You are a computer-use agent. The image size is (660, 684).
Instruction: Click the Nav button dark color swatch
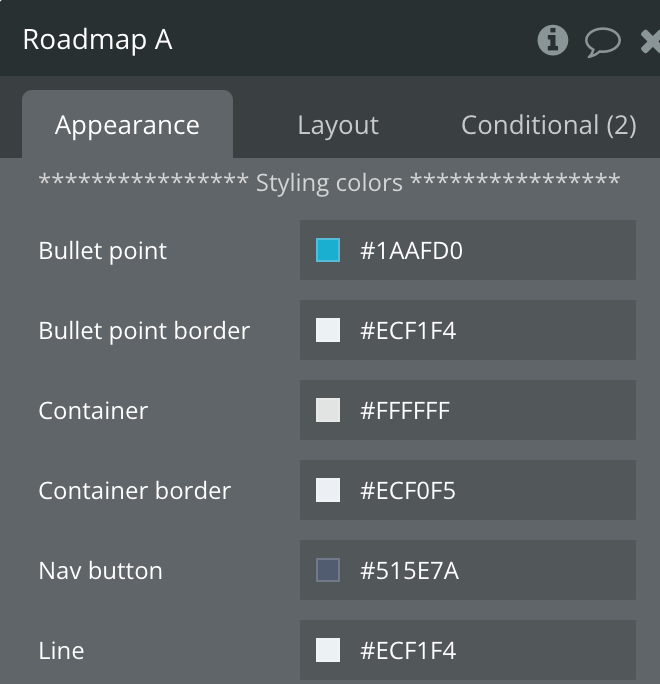[x=328, y=570]
